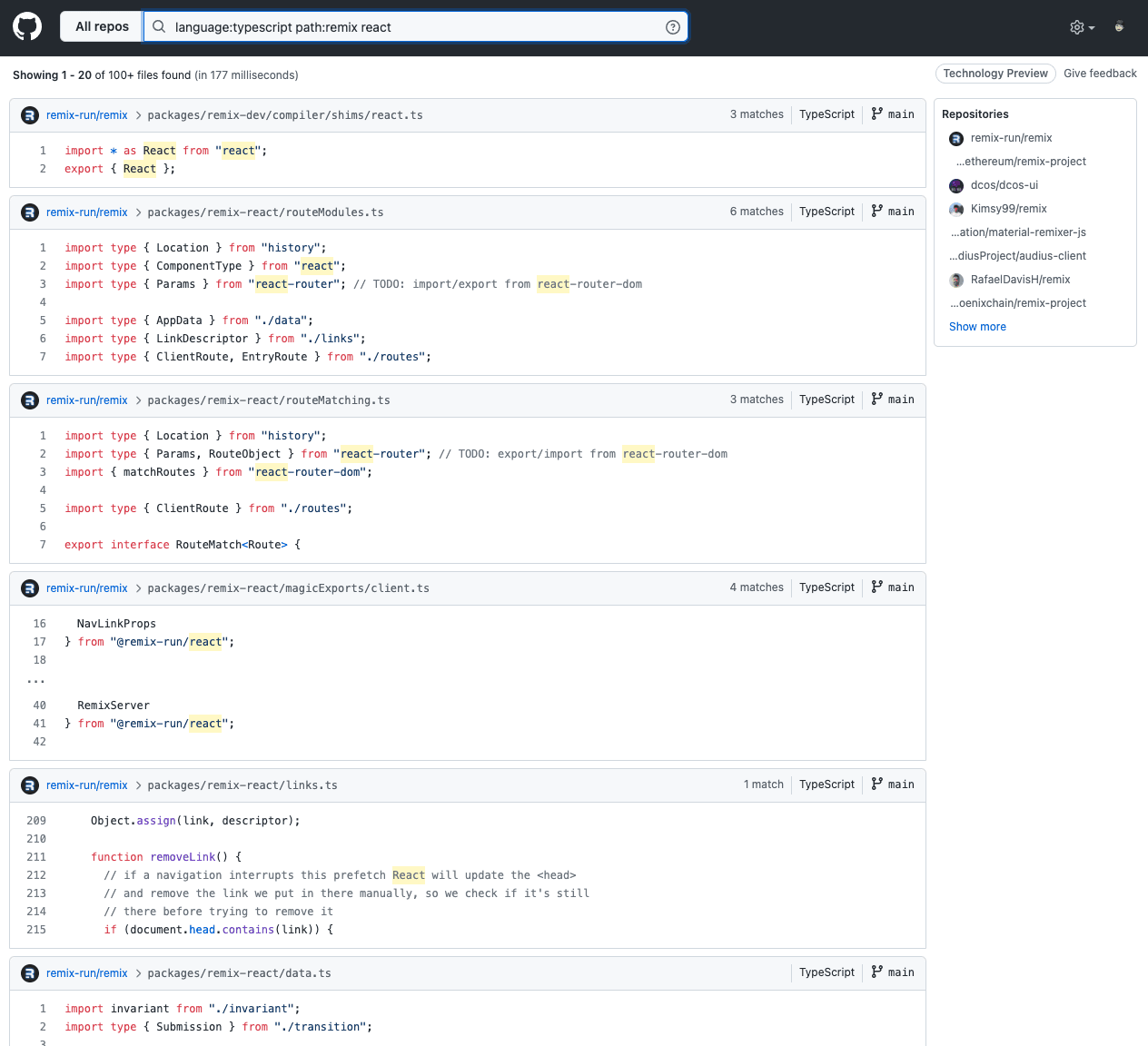The height and width of the screenshot is (1046, 1148).
Task: Expand repositories list with Show more
Action: click(977, 327)
